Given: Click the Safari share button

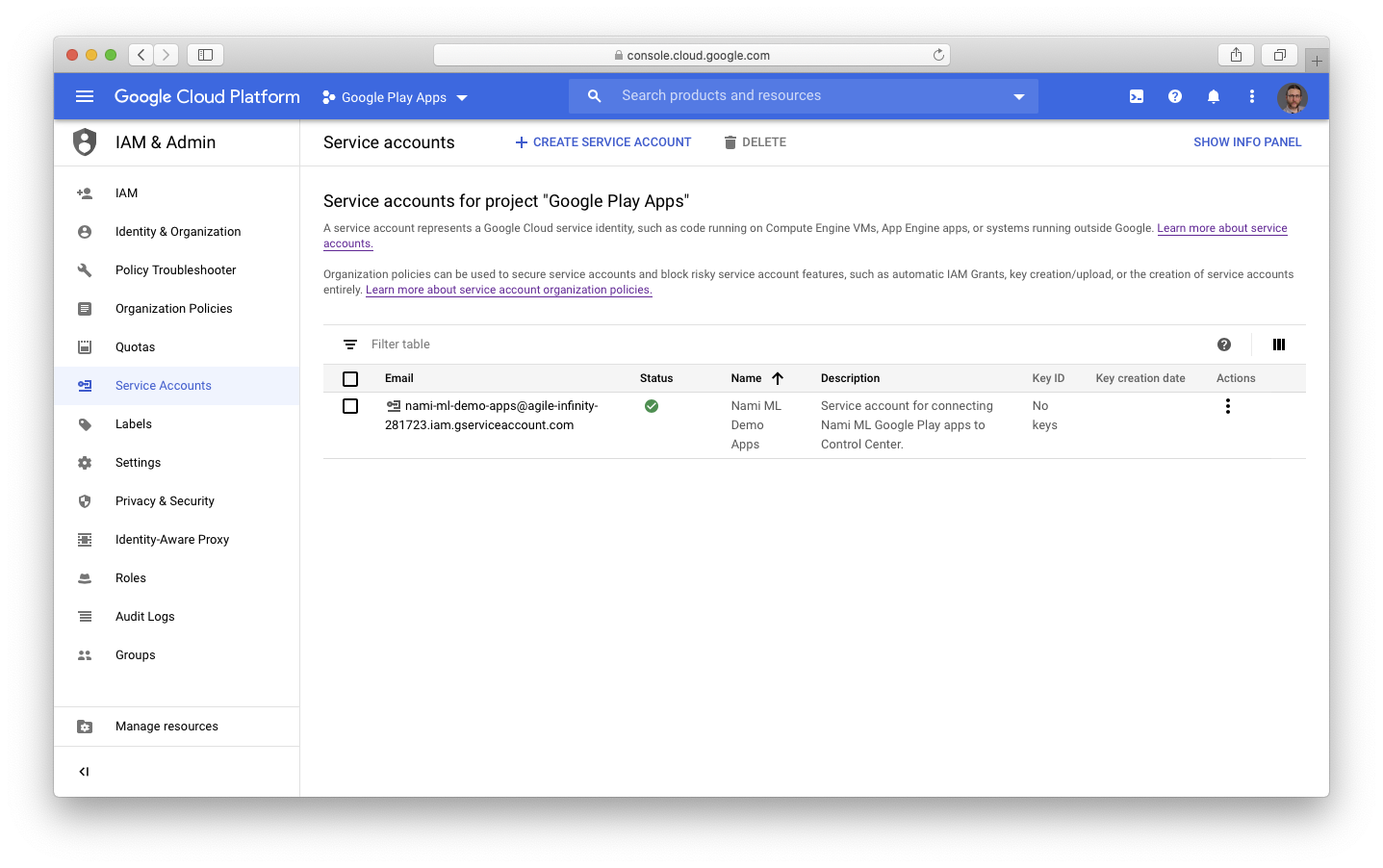Looking at the screenshot, I should (1236, 55).
